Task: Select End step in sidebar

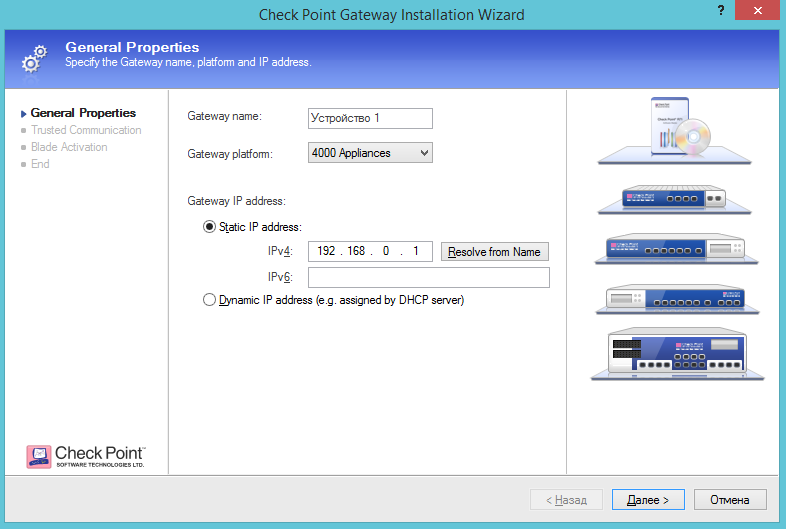Action: 40,164
